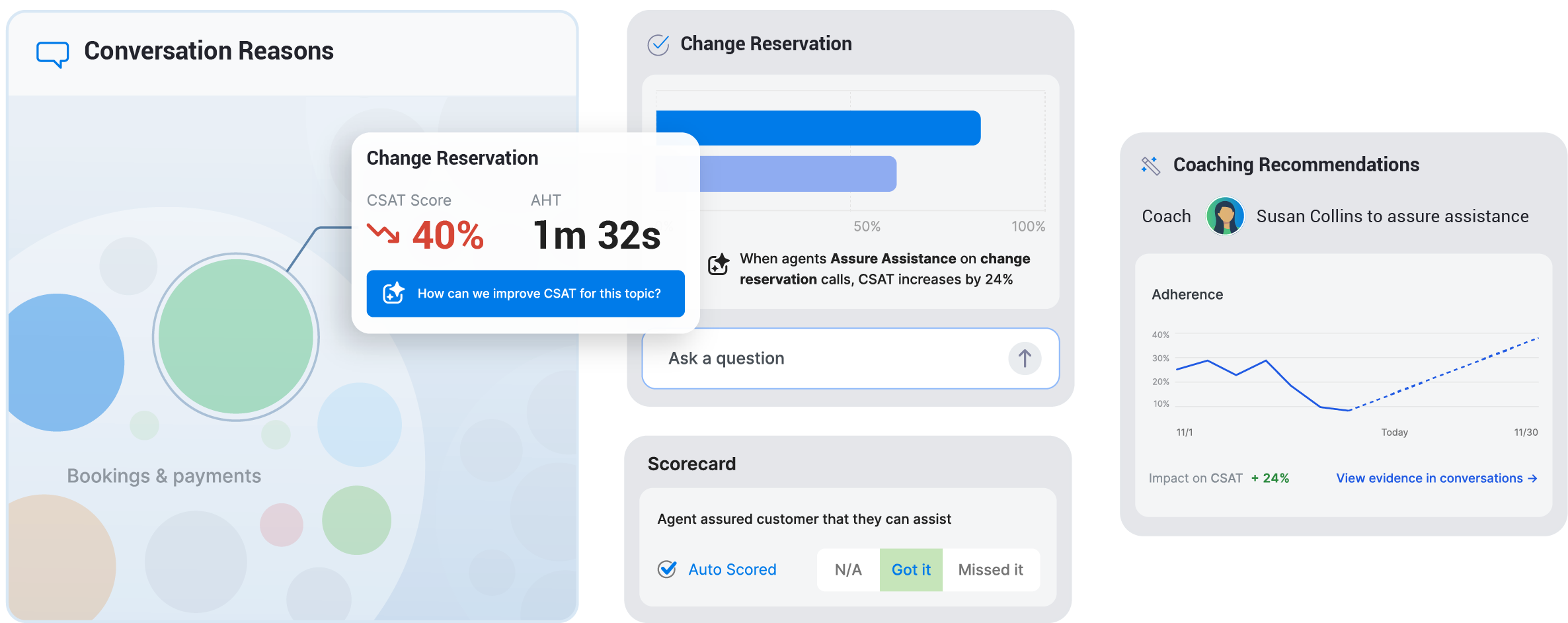Select the Got it scorecard option
The image size is (1568, 623).
(x=911, y=569)
